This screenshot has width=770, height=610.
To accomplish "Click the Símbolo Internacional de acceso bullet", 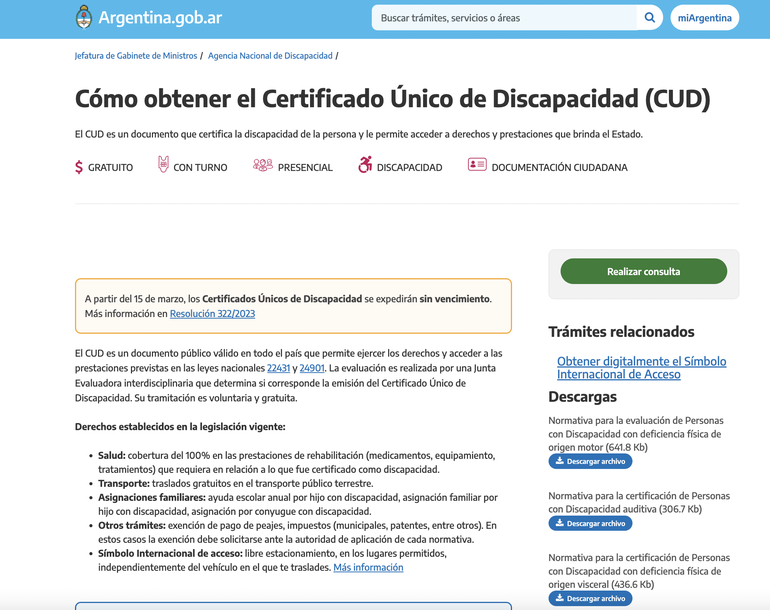I will point(273,560).
